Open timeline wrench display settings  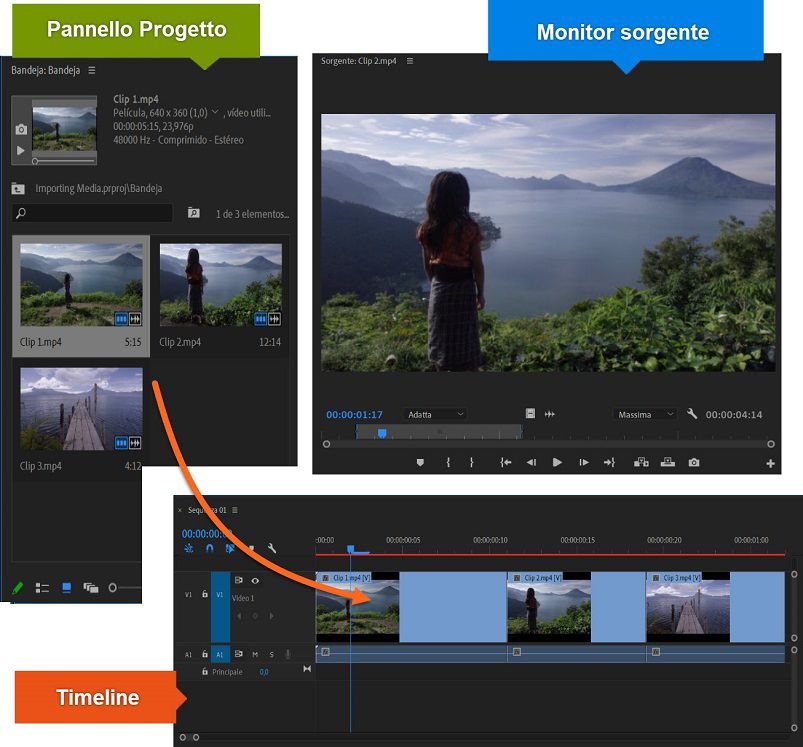tap(271, 548)
